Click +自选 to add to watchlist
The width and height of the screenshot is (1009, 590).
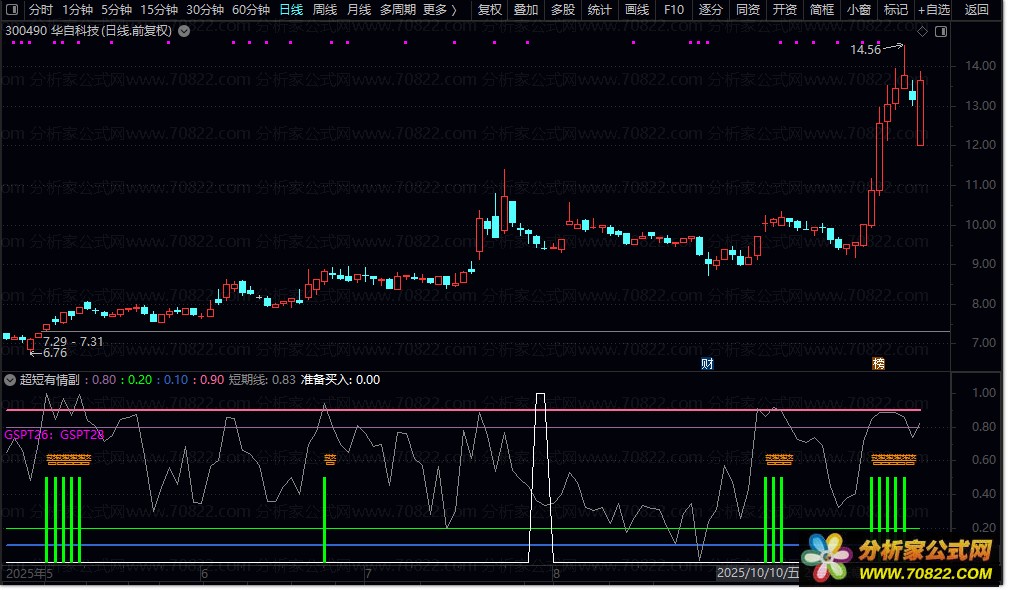[934, 10]
